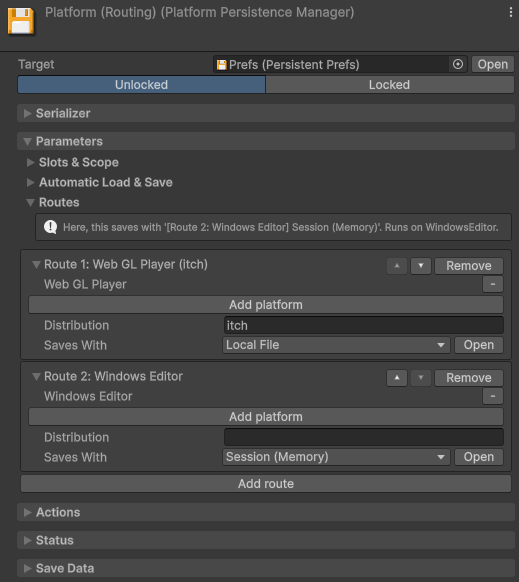The height and width of the screenshot is (582, 519).
Task: Click Open button next to Target field
Action: [x=493, y=64]
